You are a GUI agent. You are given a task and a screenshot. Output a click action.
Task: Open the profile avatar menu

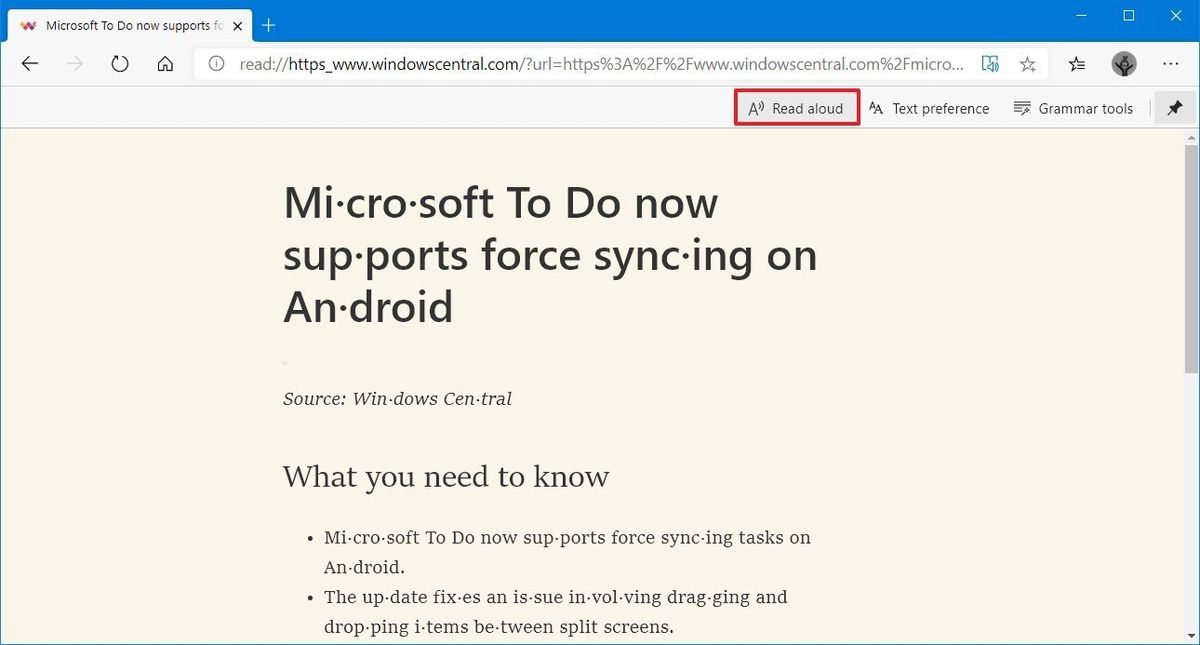click(1124, 63)
